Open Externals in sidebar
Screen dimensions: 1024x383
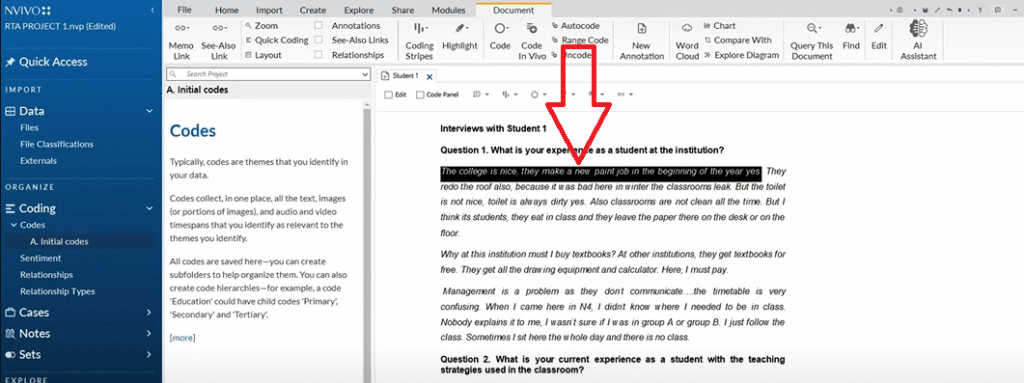pyautogui.click(x=39, y=160)
